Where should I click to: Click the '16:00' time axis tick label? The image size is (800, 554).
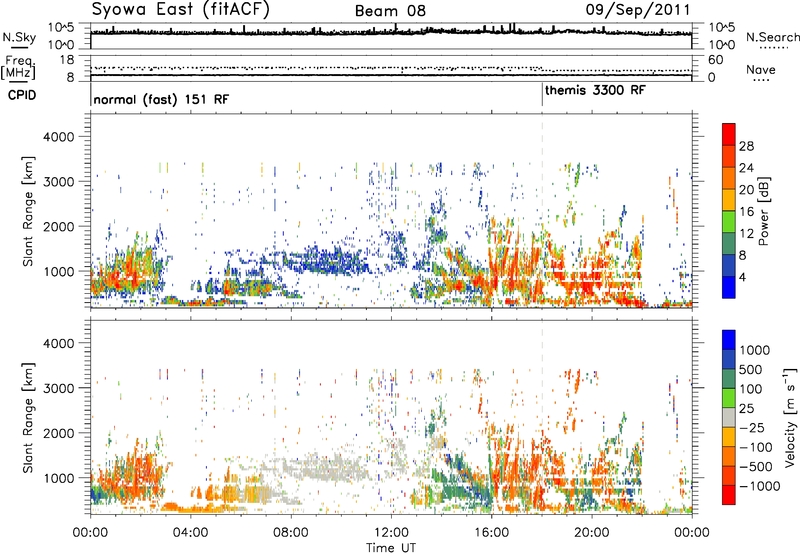click(x=491, y=533)
